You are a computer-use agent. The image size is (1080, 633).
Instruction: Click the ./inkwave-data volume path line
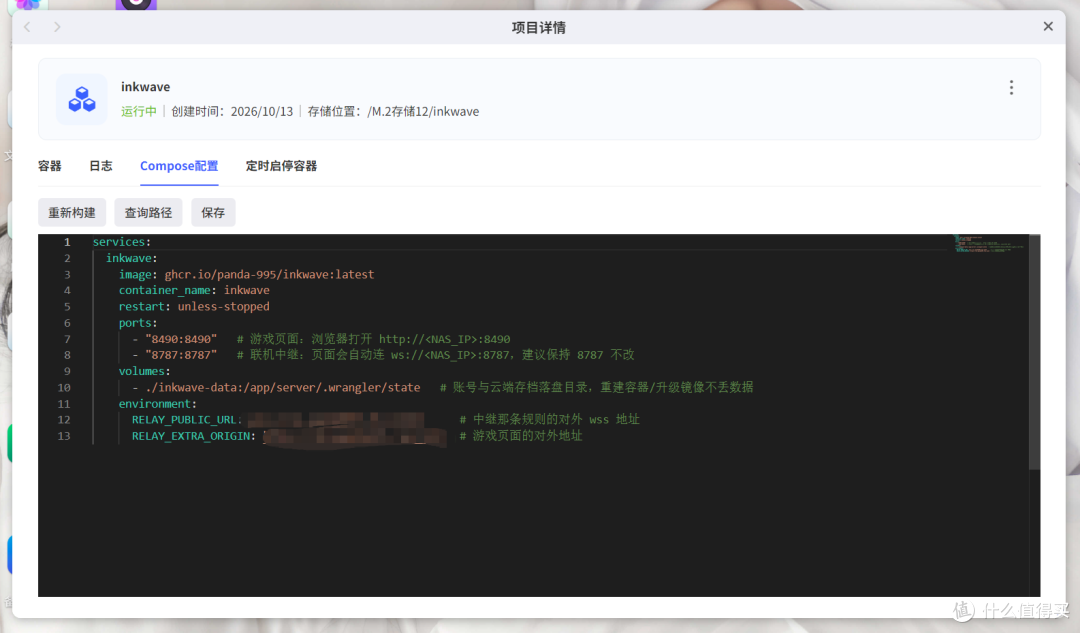point(282,387)
